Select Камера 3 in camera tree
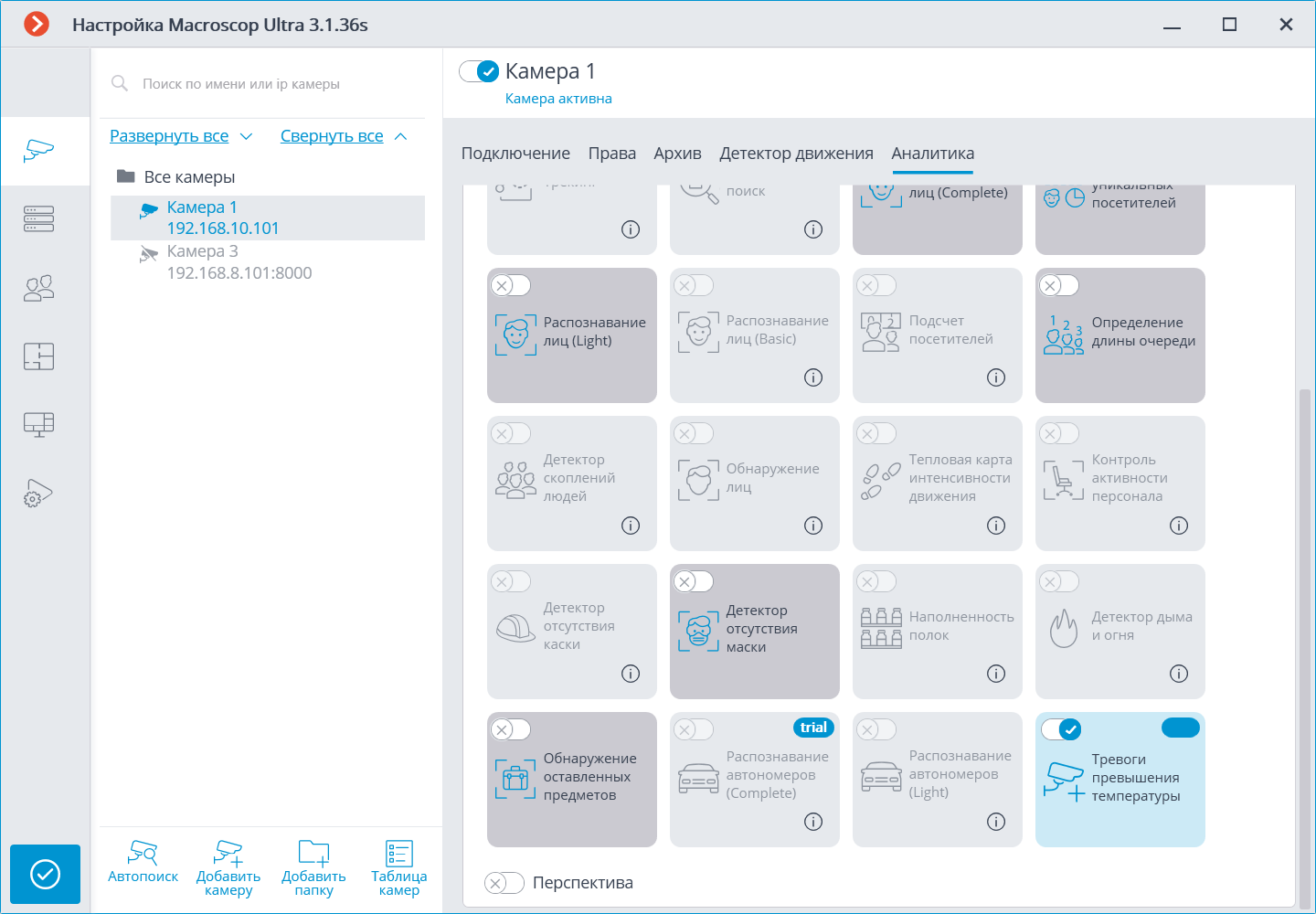 tap(268, 262)
